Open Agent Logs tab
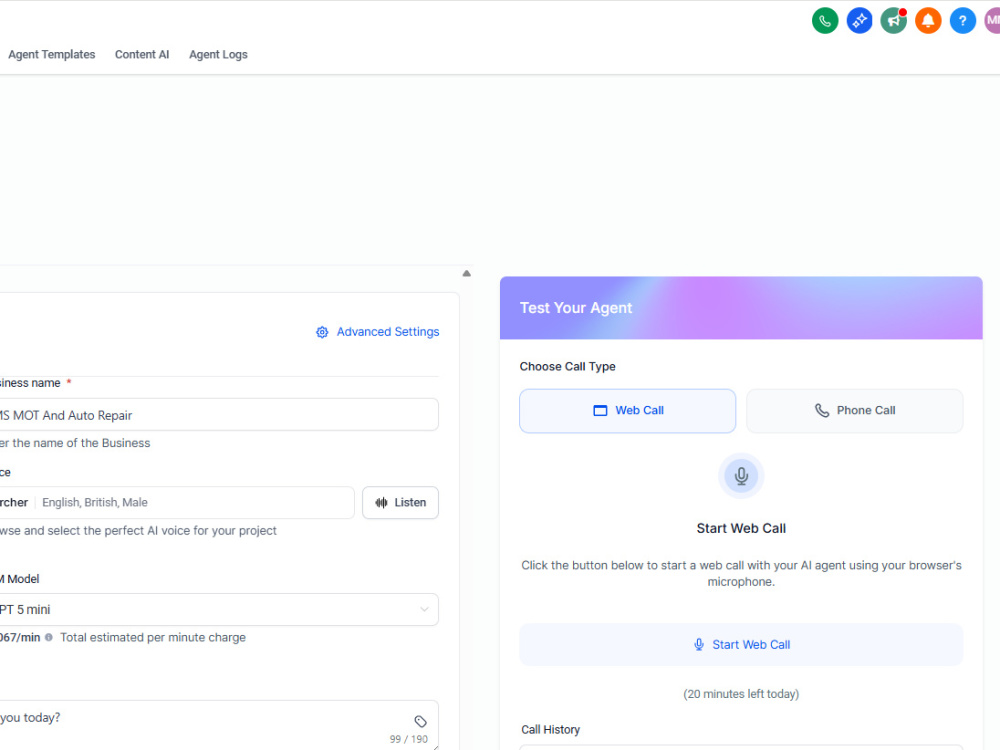 click(x=218, y=55)
